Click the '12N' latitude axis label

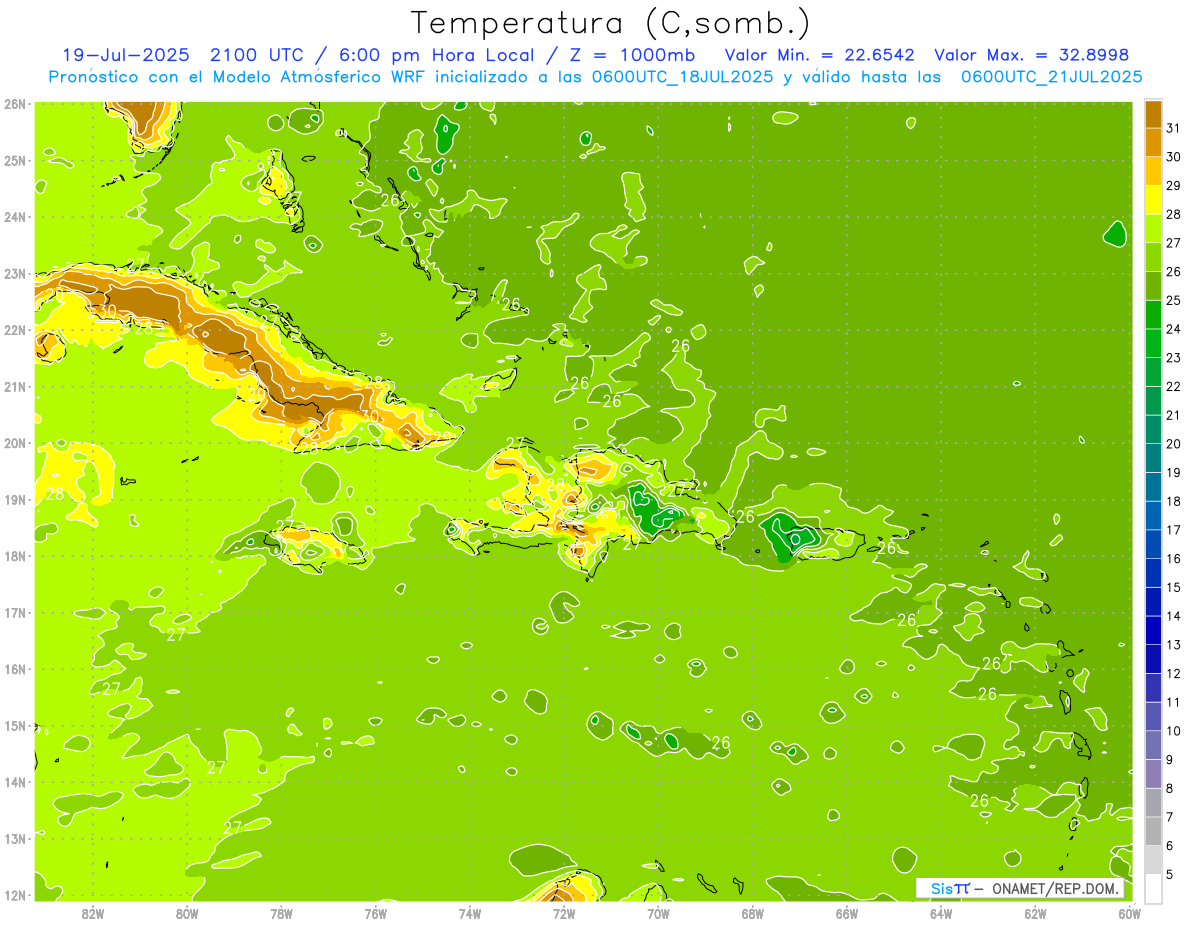pyautogui.click(x=15, y=895)
